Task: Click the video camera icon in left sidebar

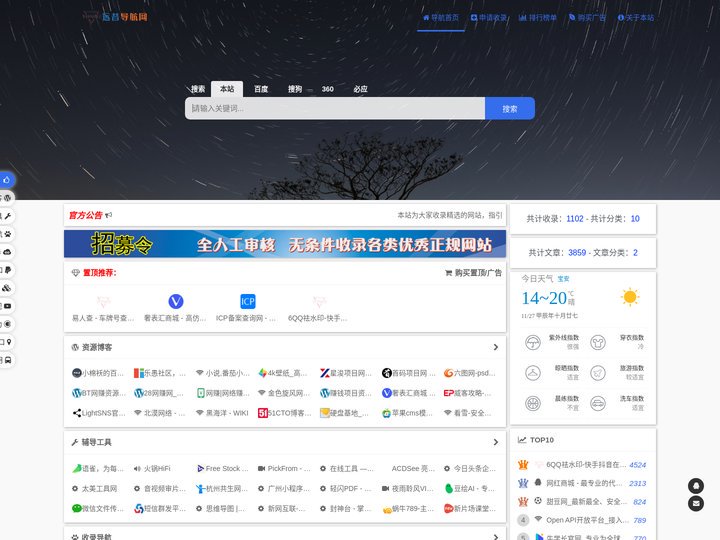Action: point(7,306)
